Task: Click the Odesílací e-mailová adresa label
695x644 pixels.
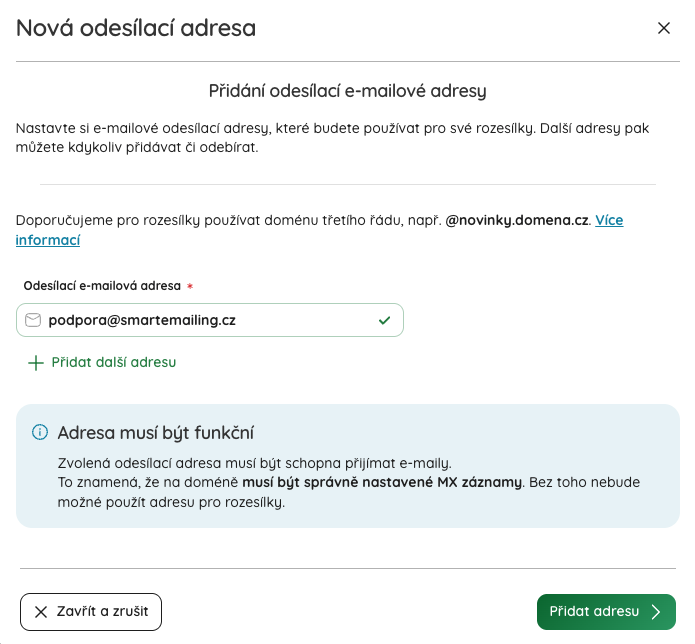Action: (x=102, y=286)
